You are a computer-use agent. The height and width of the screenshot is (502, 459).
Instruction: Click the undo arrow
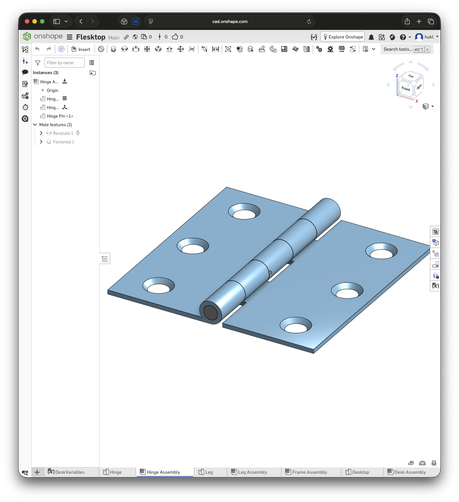37,49
